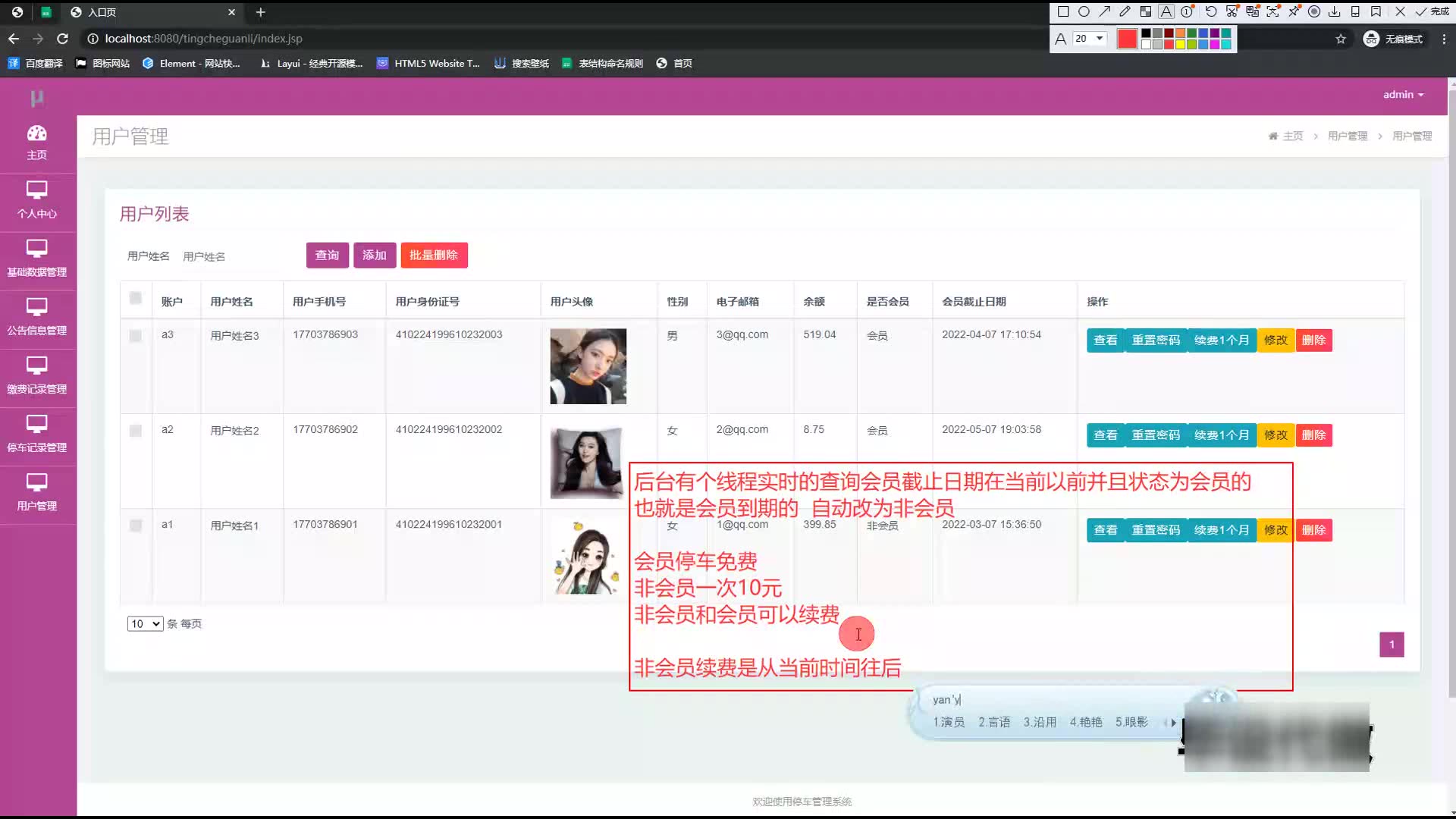Click the OCR text recognition icon

[1273, 11]
